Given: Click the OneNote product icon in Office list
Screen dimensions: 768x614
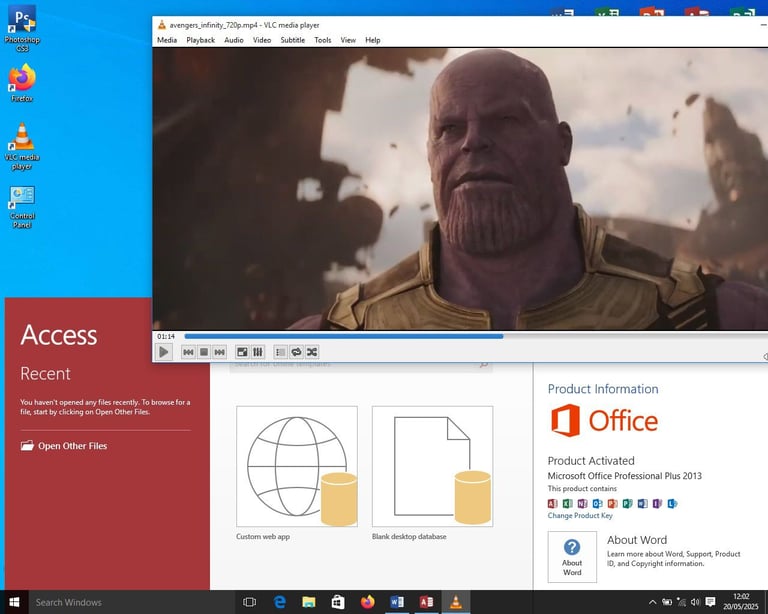Looking at the screenshot, I should (582, 503).
